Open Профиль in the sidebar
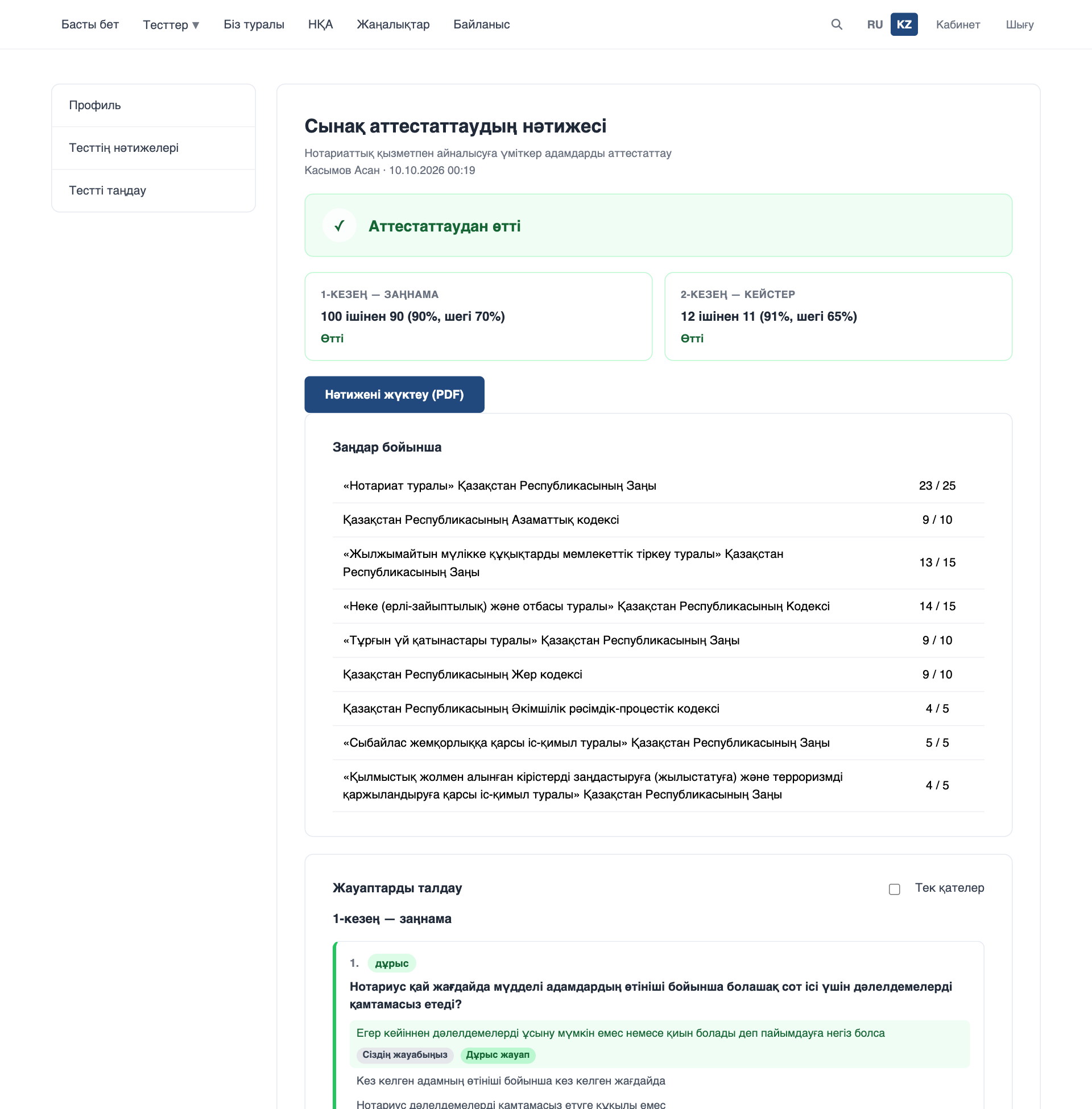The height and width of the screenshot is (1109, 1092). coord(153,105)
